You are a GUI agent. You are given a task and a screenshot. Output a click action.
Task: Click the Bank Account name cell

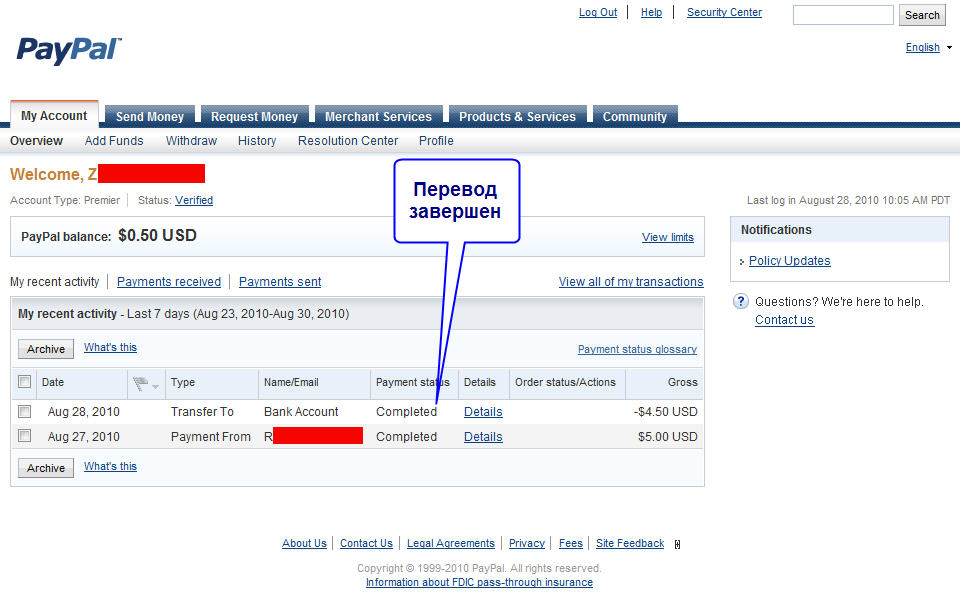coord(301,412)
